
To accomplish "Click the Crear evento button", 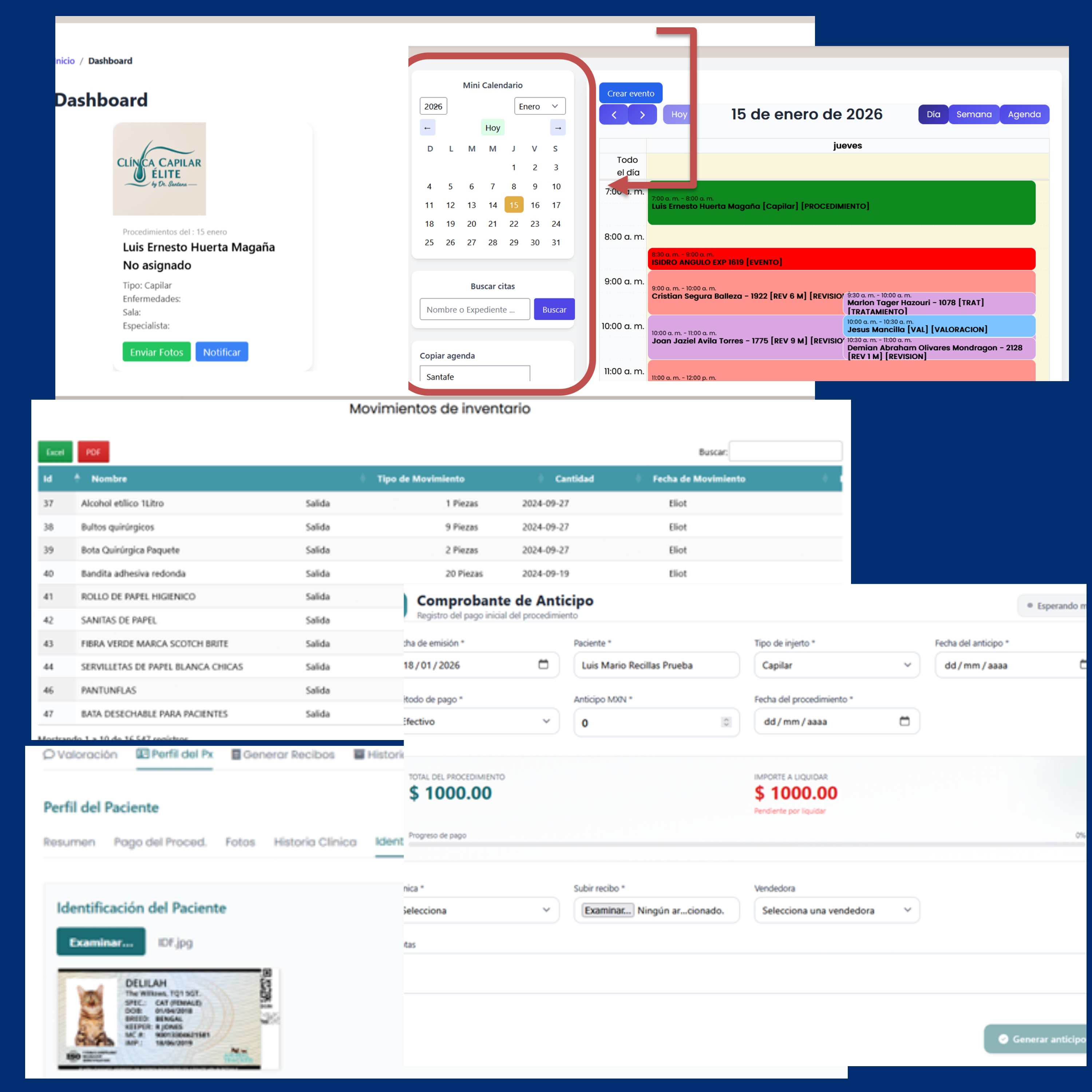I will (x=631, y=93).
